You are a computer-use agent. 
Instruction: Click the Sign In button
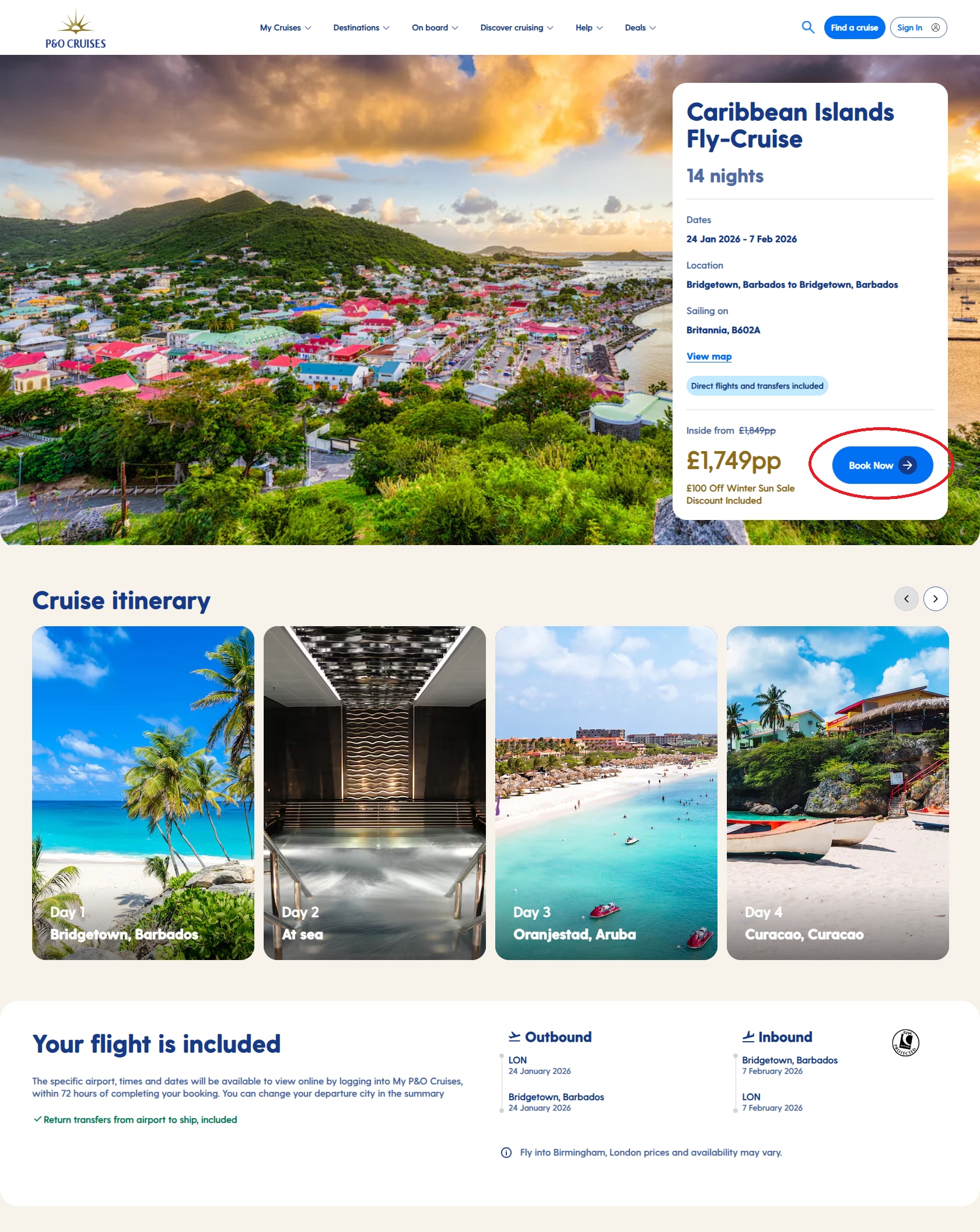(x=918, y=27)
